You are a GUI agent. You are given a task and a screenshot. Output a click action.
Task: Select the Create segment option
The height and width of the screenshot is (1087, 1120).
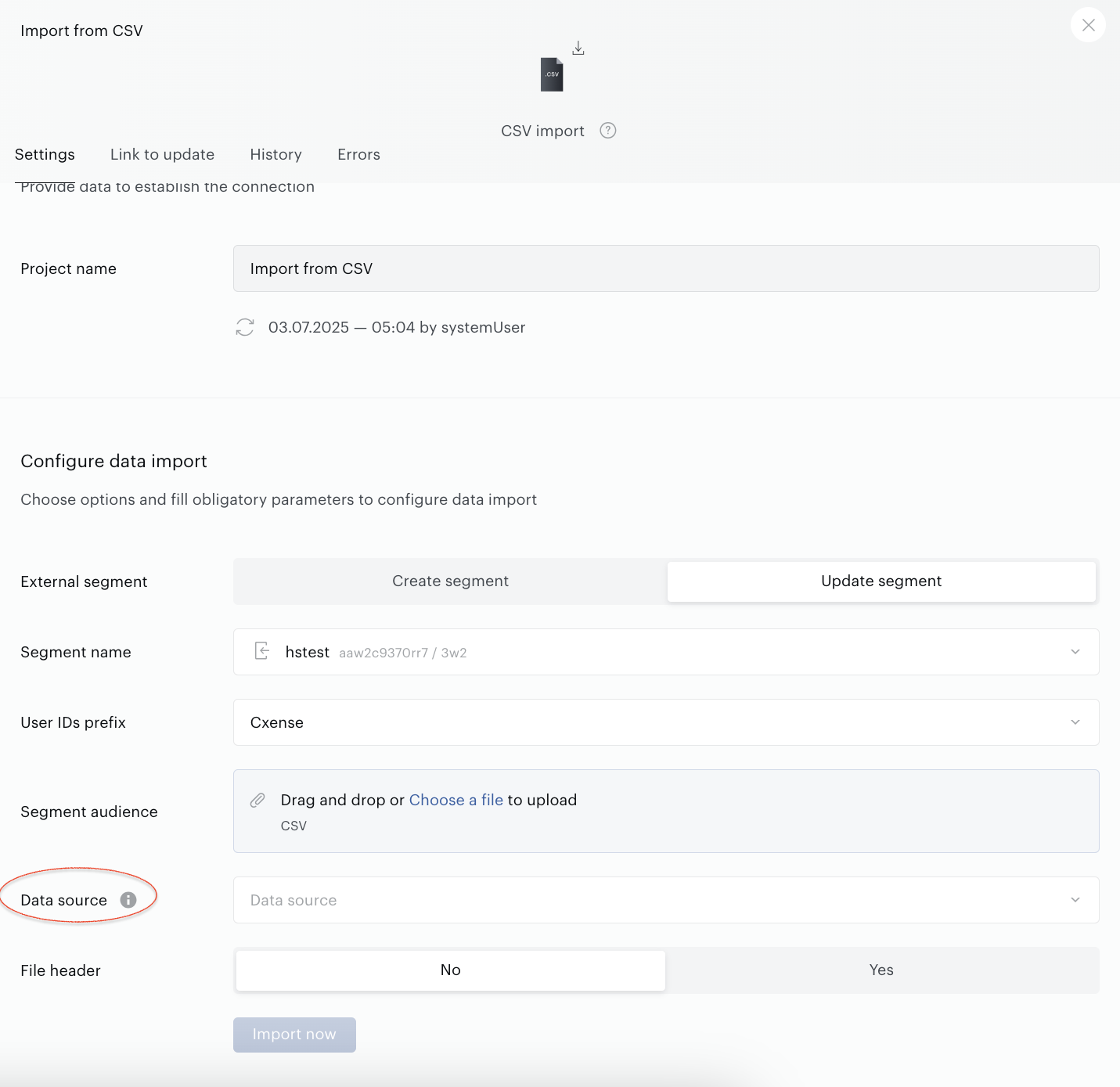(x=451, y=581)
